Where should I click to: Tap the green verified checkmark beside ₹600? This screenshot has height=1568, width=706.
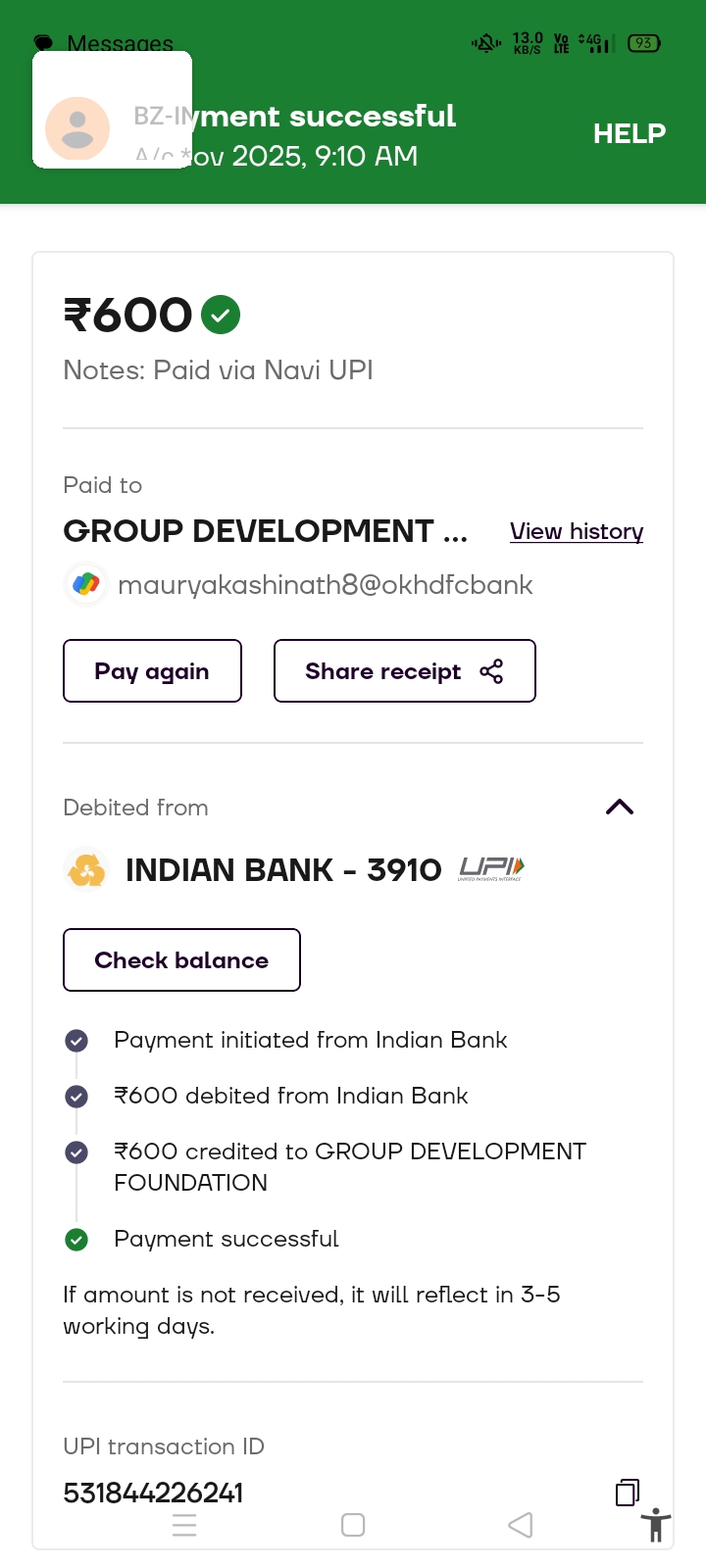pos(221,315)
